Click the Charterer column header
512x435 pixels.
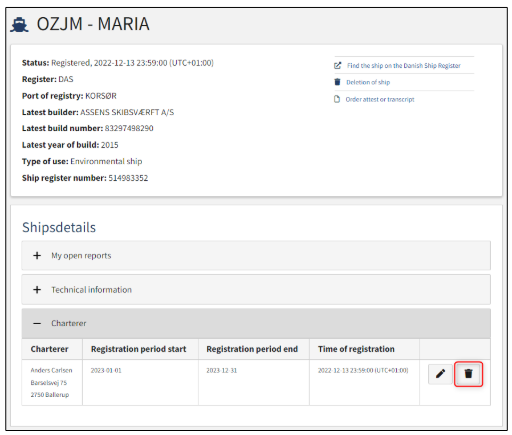click(49, 349)
